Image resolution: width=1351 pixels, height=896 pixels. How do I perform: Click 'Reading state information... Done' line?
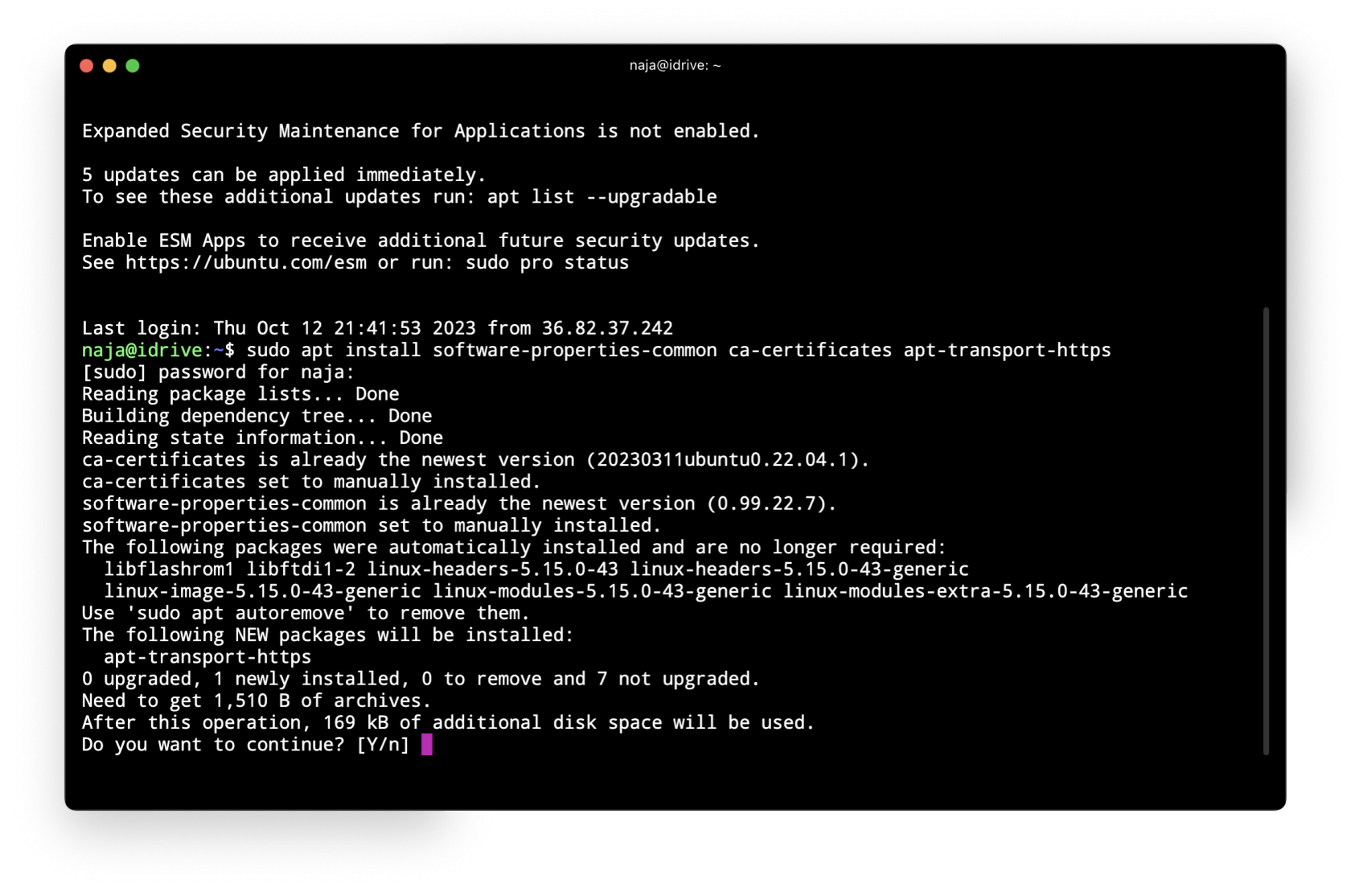click(262, 438)
